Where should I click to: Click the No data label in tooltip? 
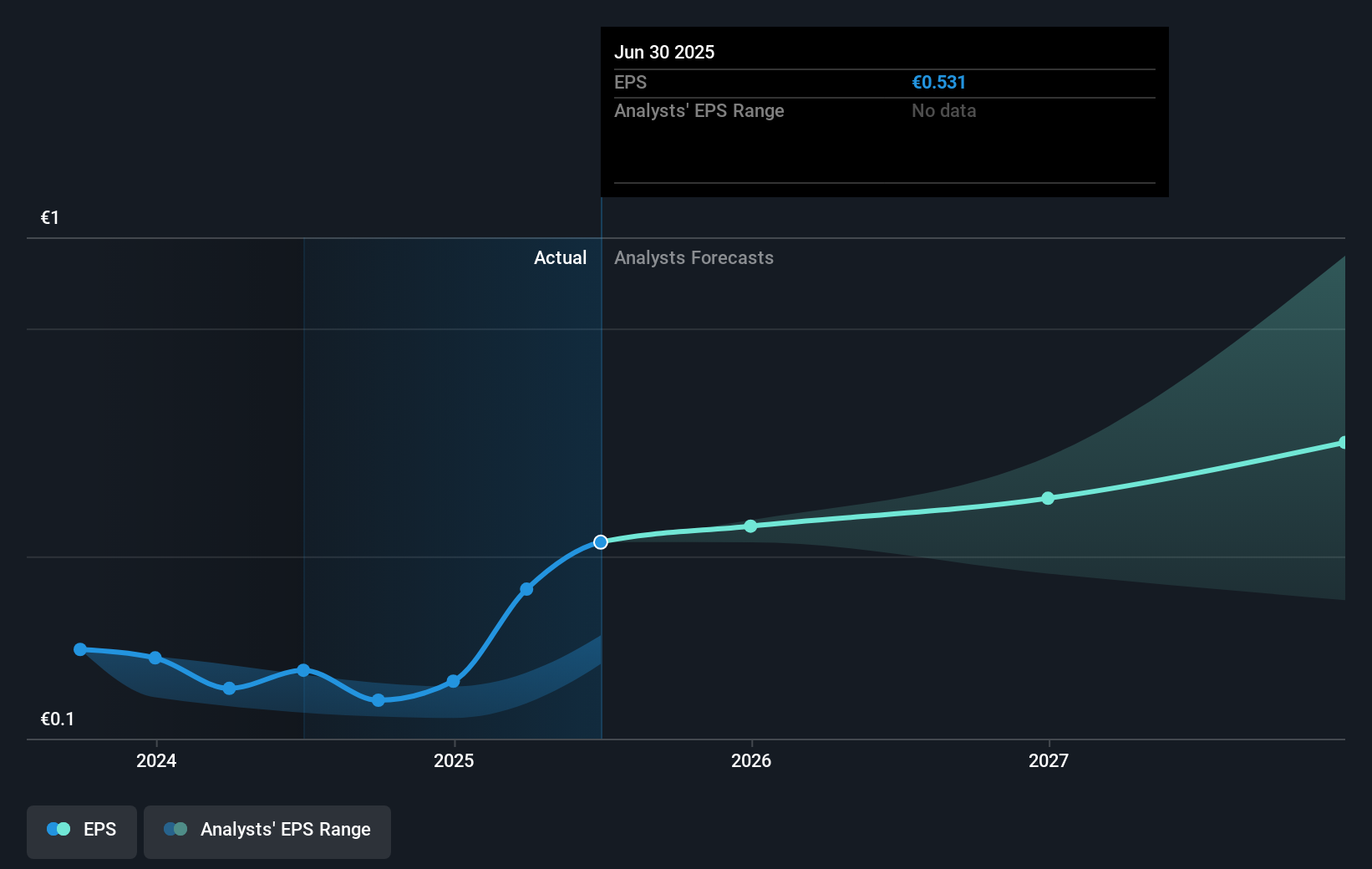[x=943, y=110]
